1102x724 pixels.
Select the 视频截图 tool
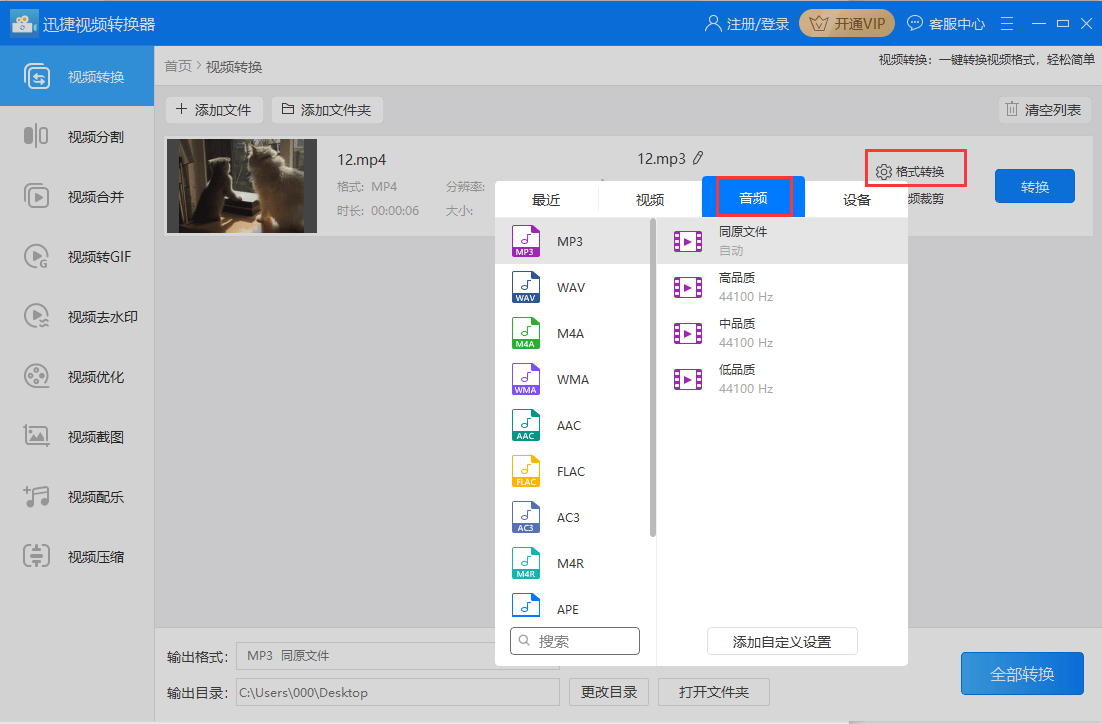[x=77, y=437]
